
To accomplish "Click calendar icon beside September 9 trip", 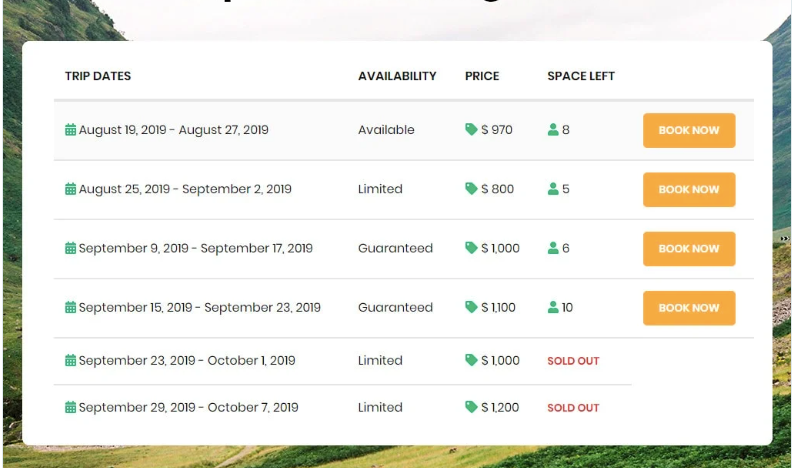I will (x=71, y=248).
